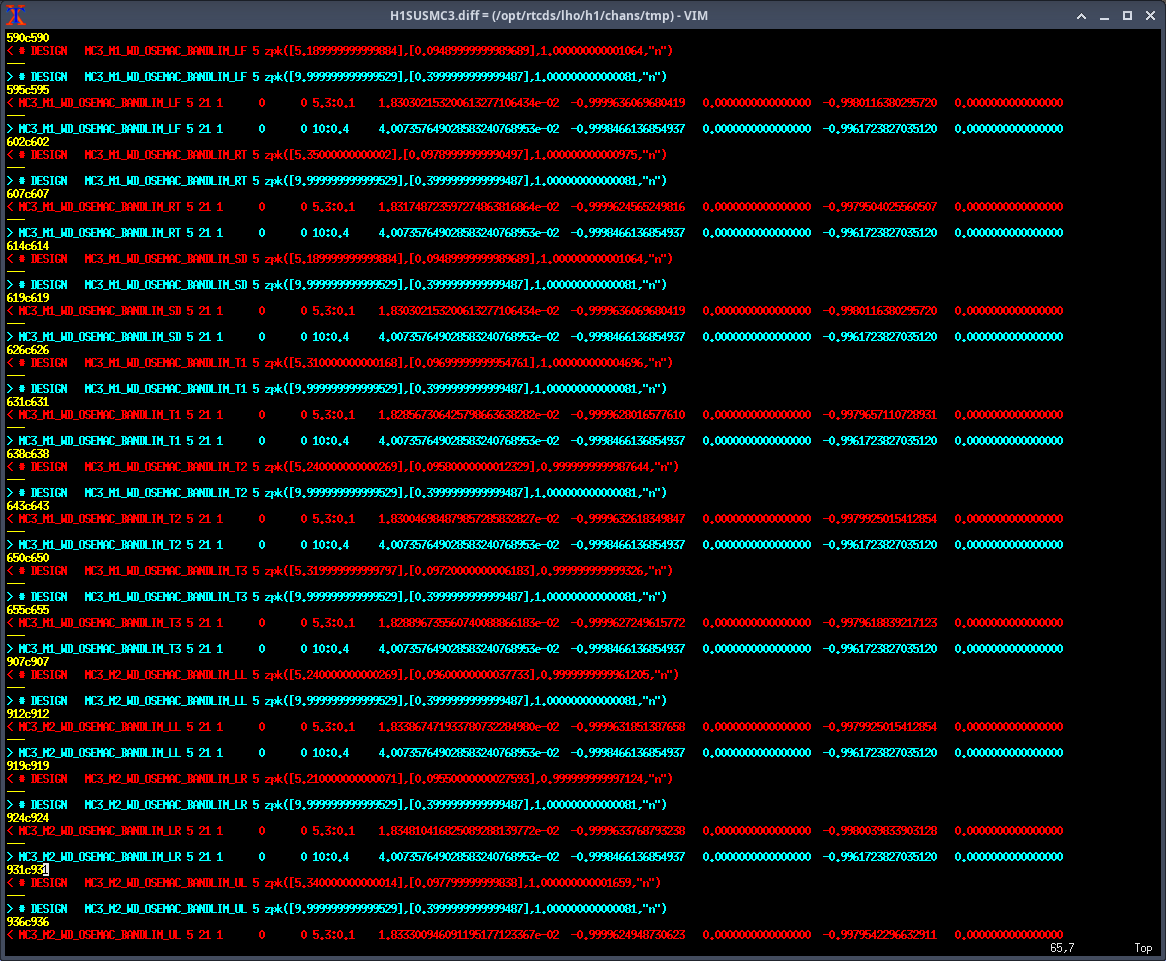Click the Top scroll position indicator
1166x961 pixels.
click(x=1142, y=948)
